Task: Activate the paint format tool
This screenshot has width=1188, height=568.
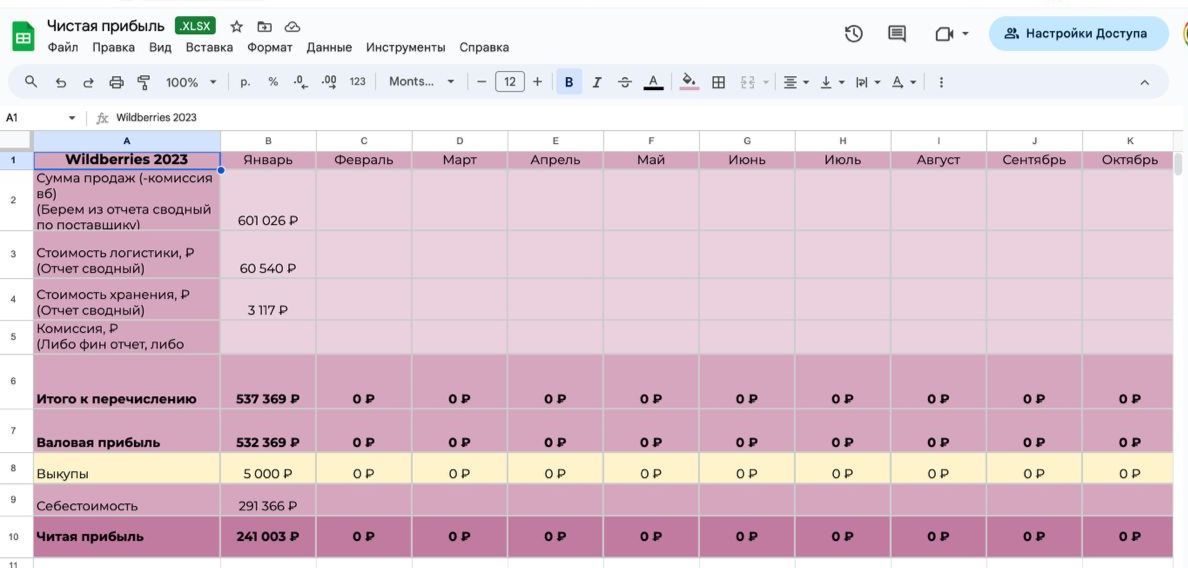Action: click(144, 82)
